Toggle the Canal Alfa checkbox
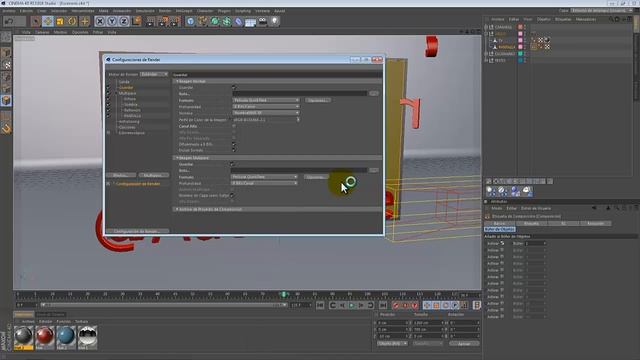Screen dimensions: 640x360 point(234,126)
